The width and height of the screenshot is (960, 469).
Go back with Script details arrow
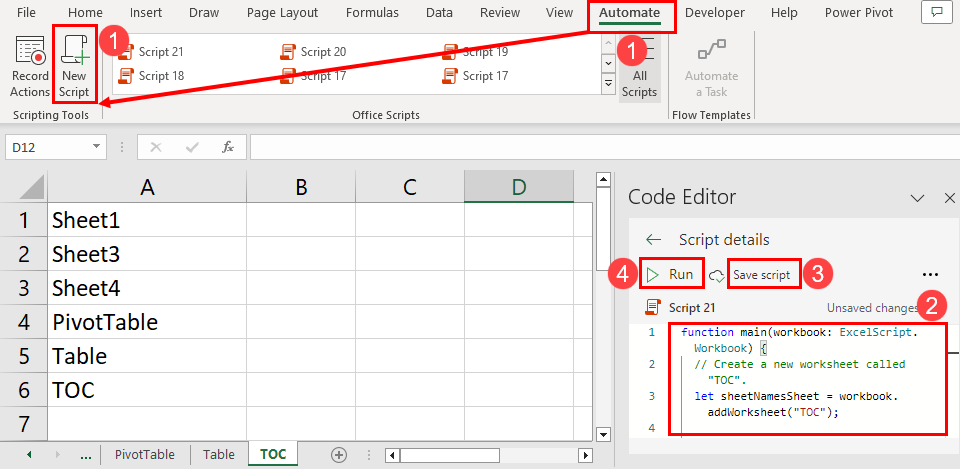653,239
